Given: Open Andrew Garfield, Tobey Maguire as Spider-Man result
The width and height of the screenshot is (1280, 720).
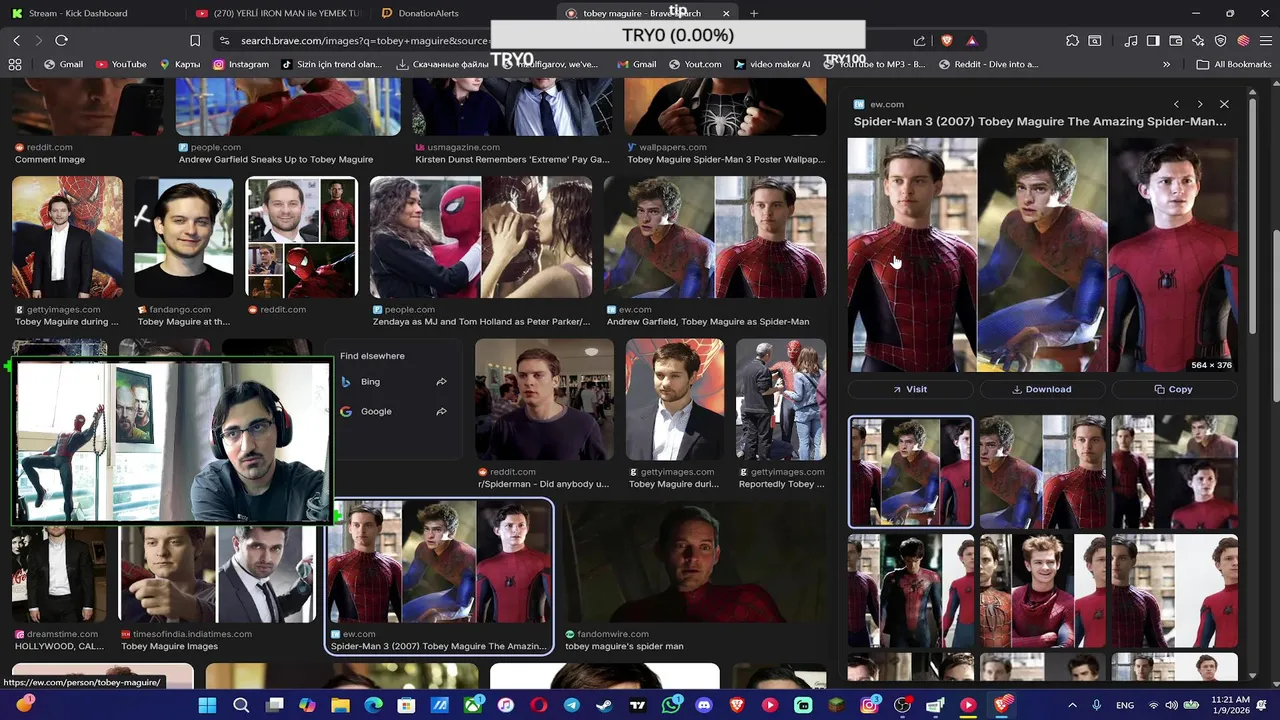Looking at the screenshot, I should [x=715, y=237].
